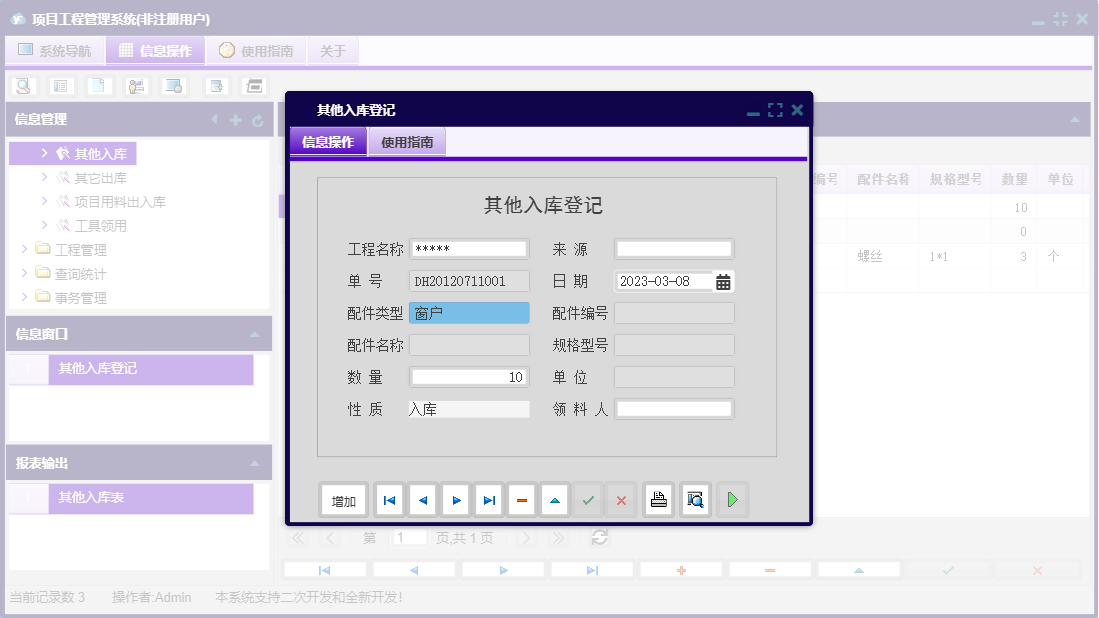This screenshot has height=618, width=1099.
Task: Click the 增加 button in the dialog
Action: tap(343, 500)
